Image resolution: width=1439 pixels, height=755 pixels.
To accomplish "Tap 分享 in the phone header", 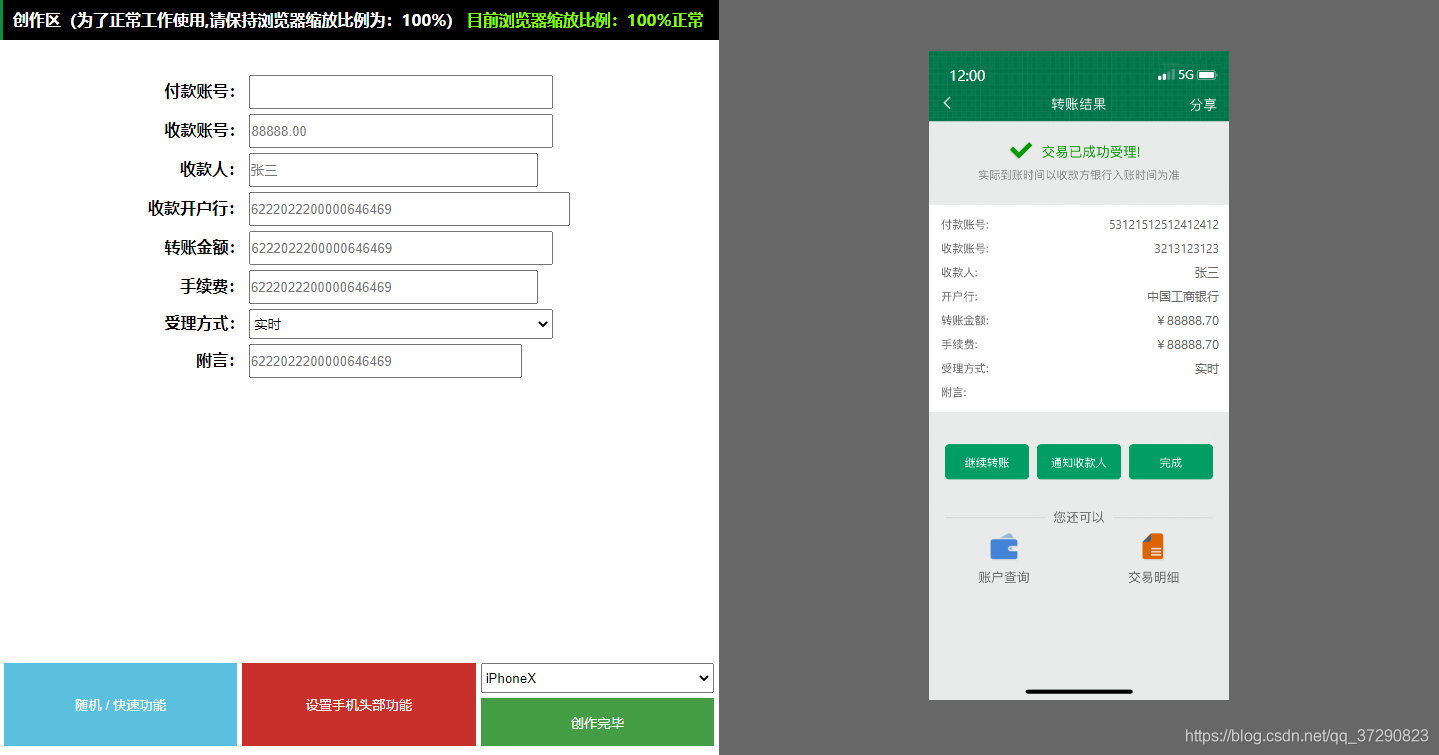I will point(1203,104).
